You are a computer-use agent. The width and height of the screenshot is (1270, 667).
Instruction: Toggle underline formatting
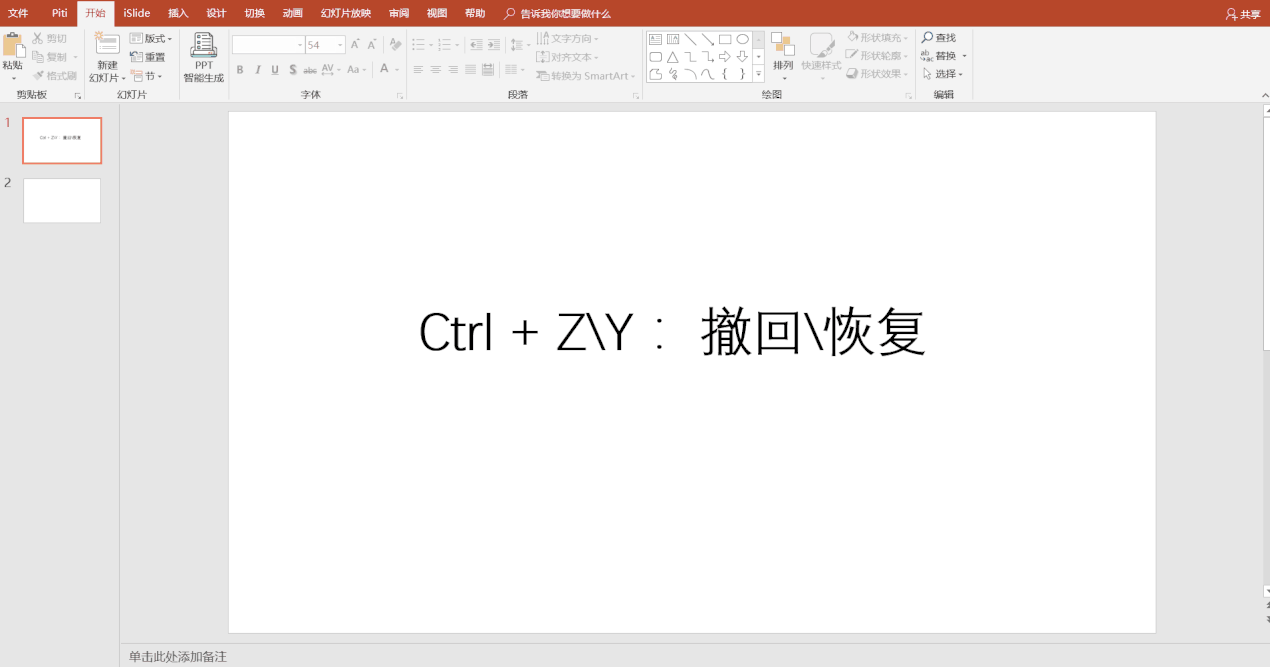[x=274, y=70]
